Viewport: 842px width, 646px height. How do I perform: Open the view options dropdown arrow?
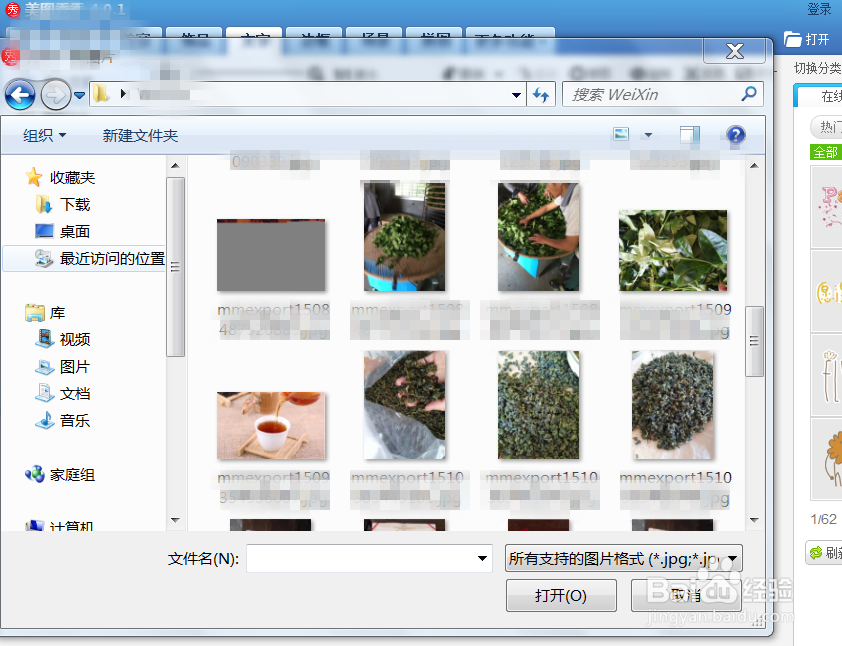click(x=648, y=135)
